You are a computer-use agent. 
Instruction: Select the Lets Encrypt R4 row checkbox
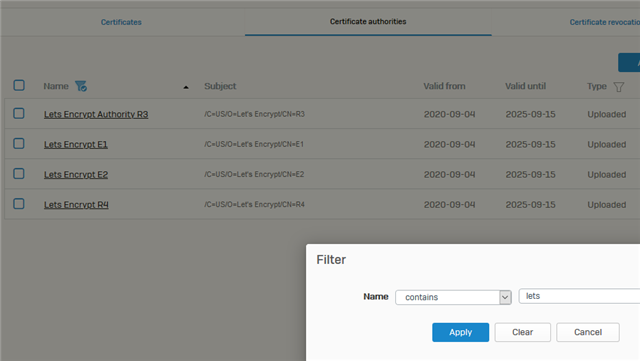(x=19, y=204)
